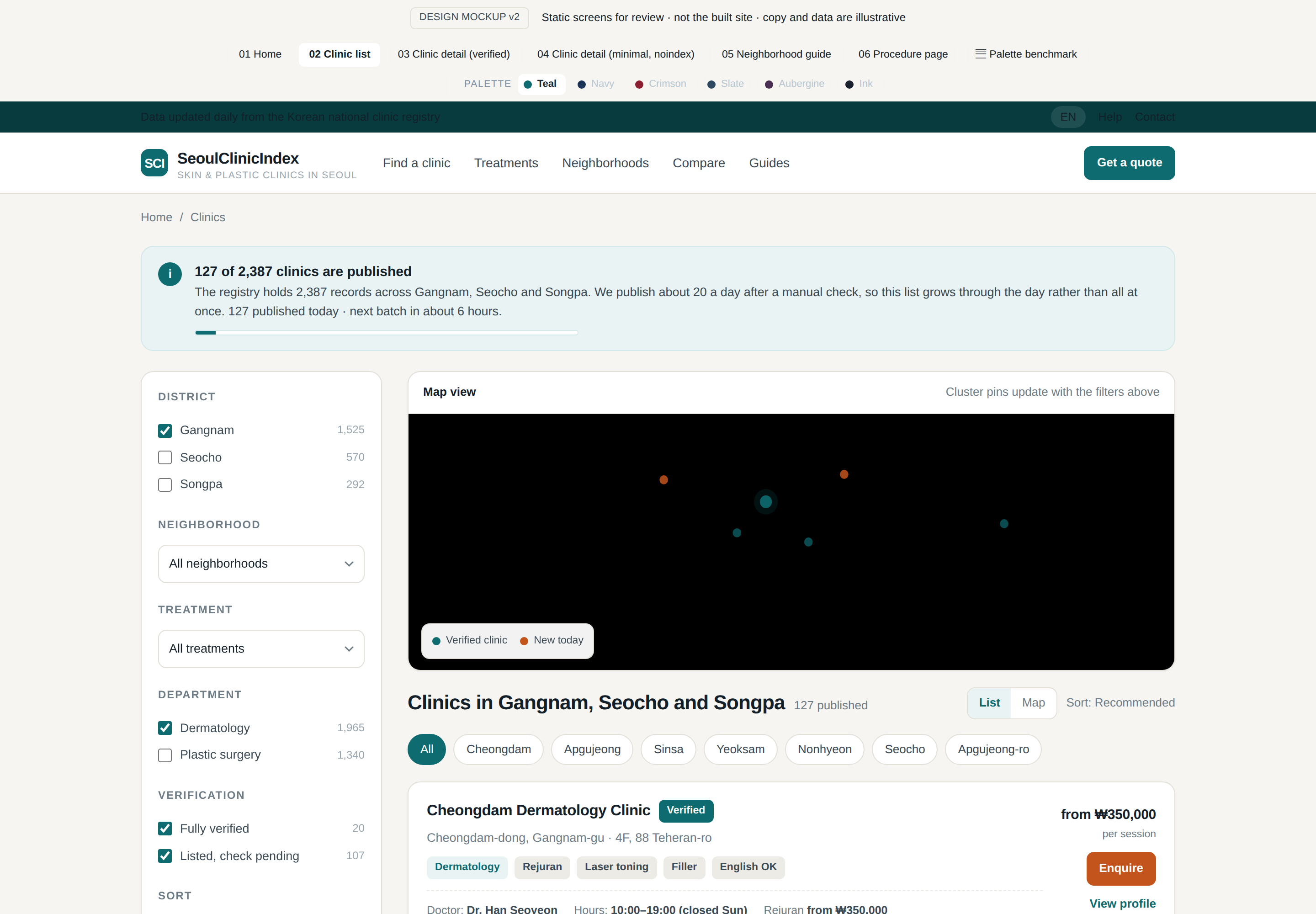Screen dimensions: 1316x914
Task: Check the Seocho district checkbox
Action: 165,457
